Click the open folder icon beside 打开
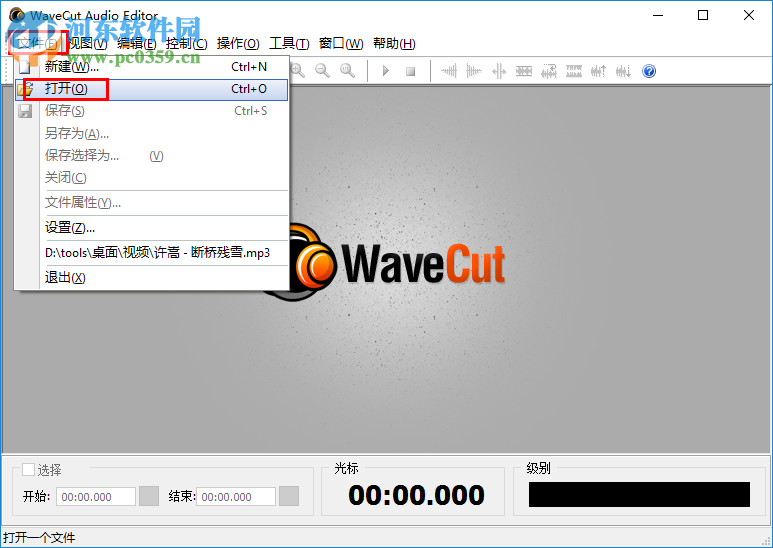 [25, 89]
